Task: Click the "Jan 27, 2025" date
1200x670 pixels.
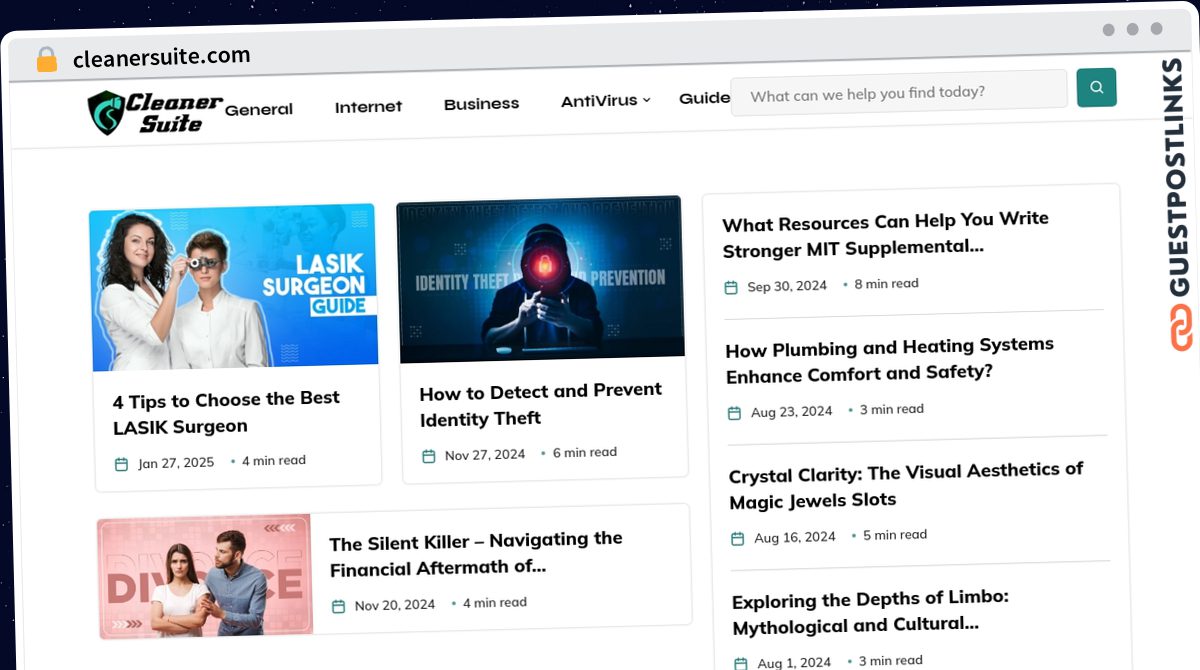Action: click(x=176, y=463)
